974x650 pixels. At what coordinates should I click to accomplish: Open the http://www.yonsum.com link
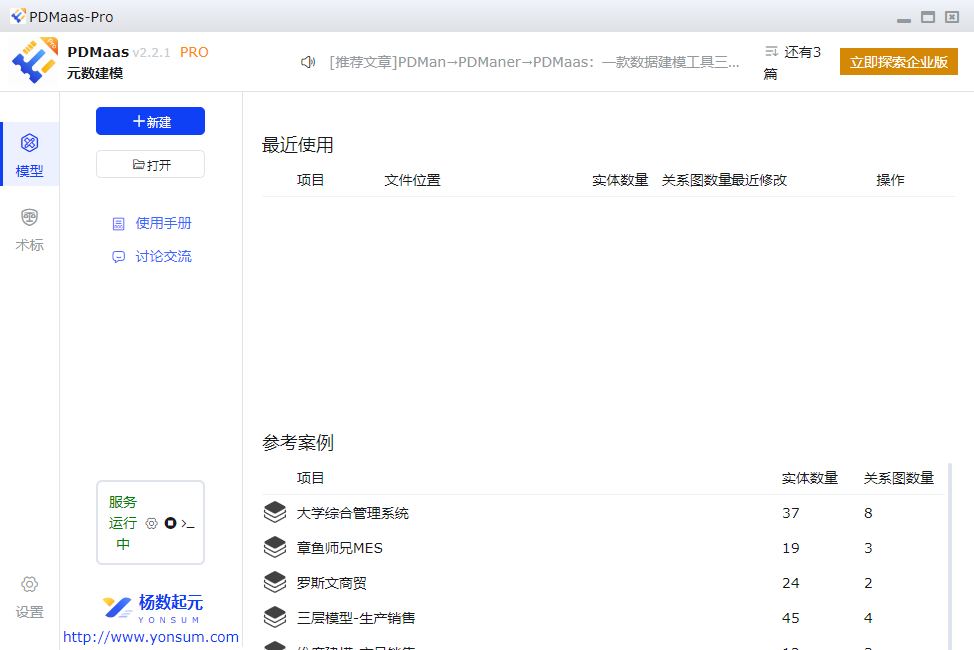point(151,637)
